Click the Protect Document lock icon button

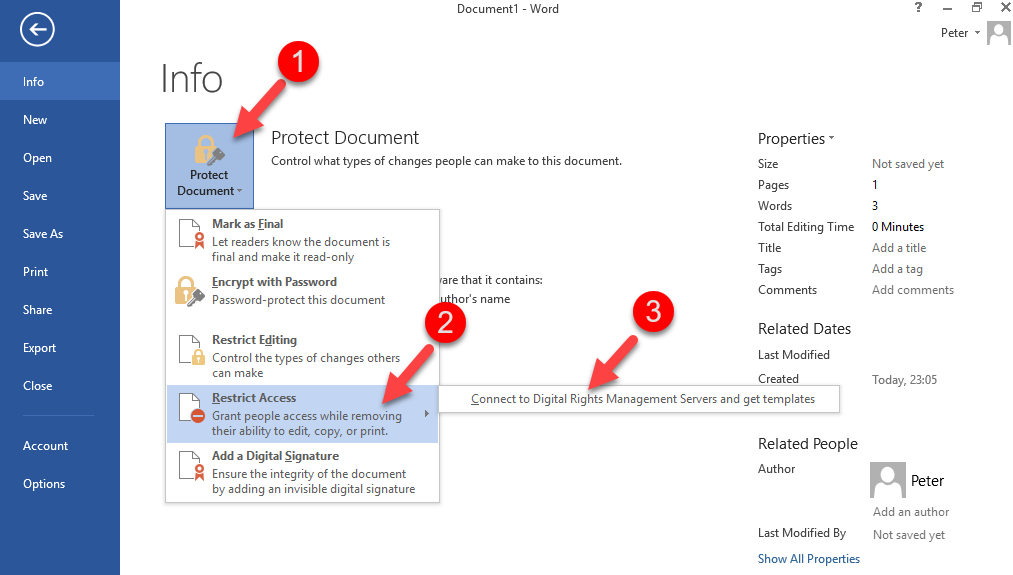209,166
